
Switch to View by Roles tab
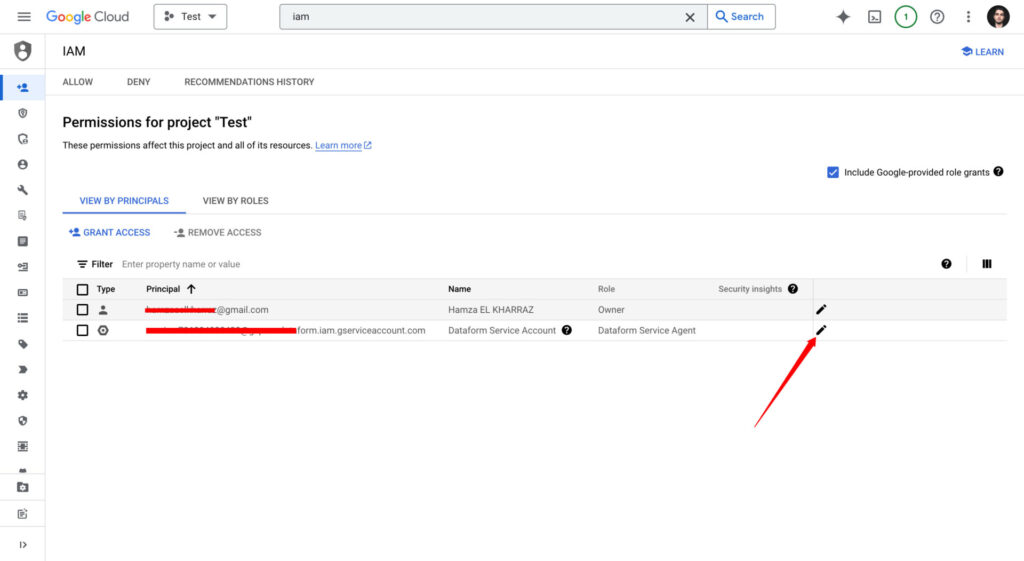(235, 201)
